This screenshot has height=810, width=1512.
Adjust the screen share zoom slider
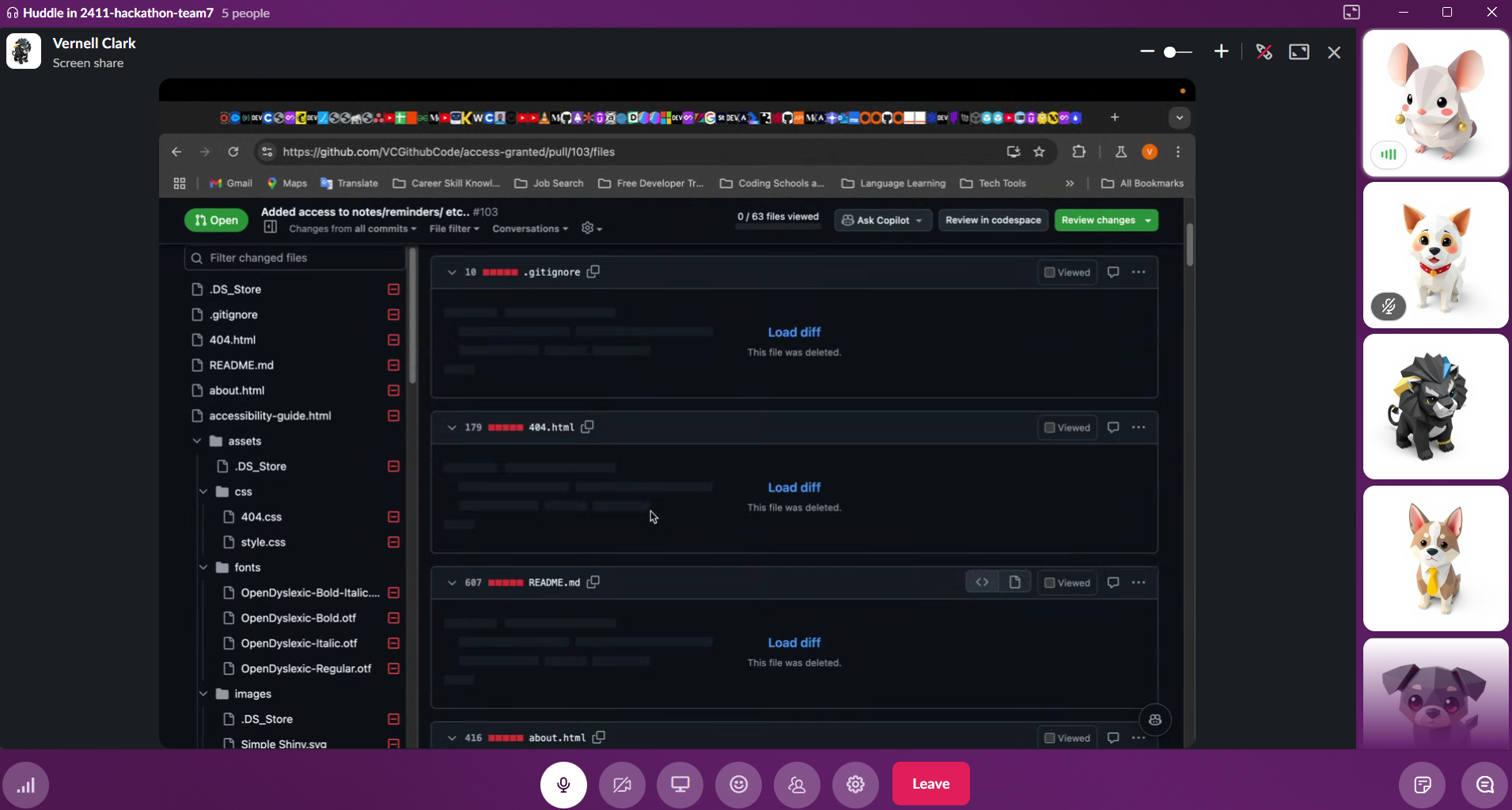click(1177, 52)
